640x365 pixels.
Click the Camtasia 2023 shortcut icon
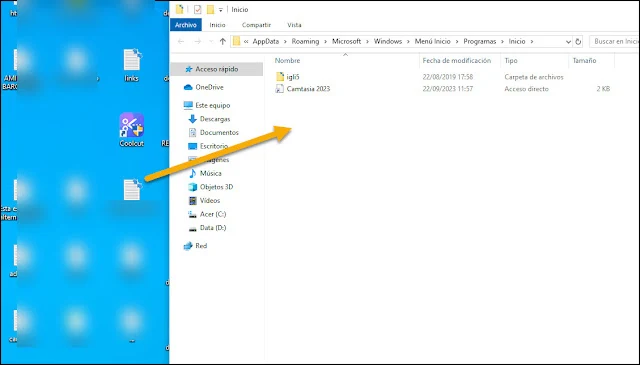coord(280,89)
